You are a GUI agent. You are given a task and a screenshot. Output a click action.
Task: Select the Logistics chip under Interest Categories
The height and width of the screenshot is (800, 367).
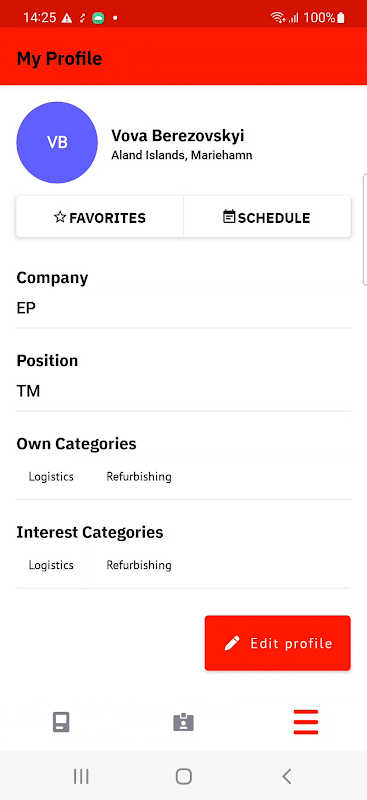[51, 565]
